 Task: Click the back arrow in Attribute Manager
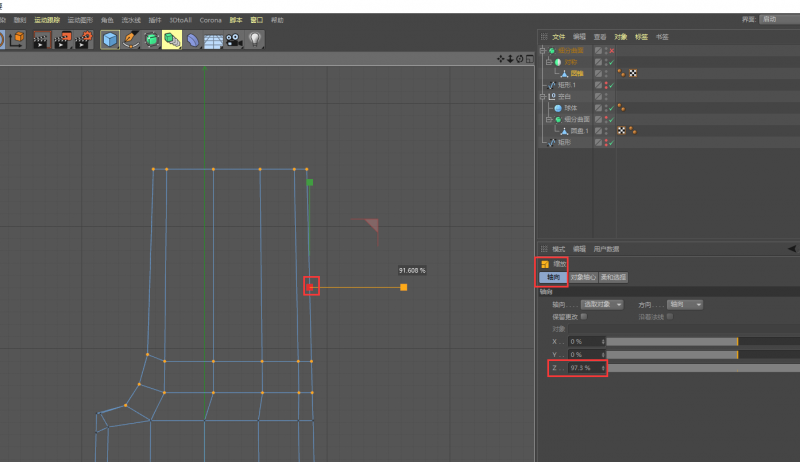pos(792,249)
